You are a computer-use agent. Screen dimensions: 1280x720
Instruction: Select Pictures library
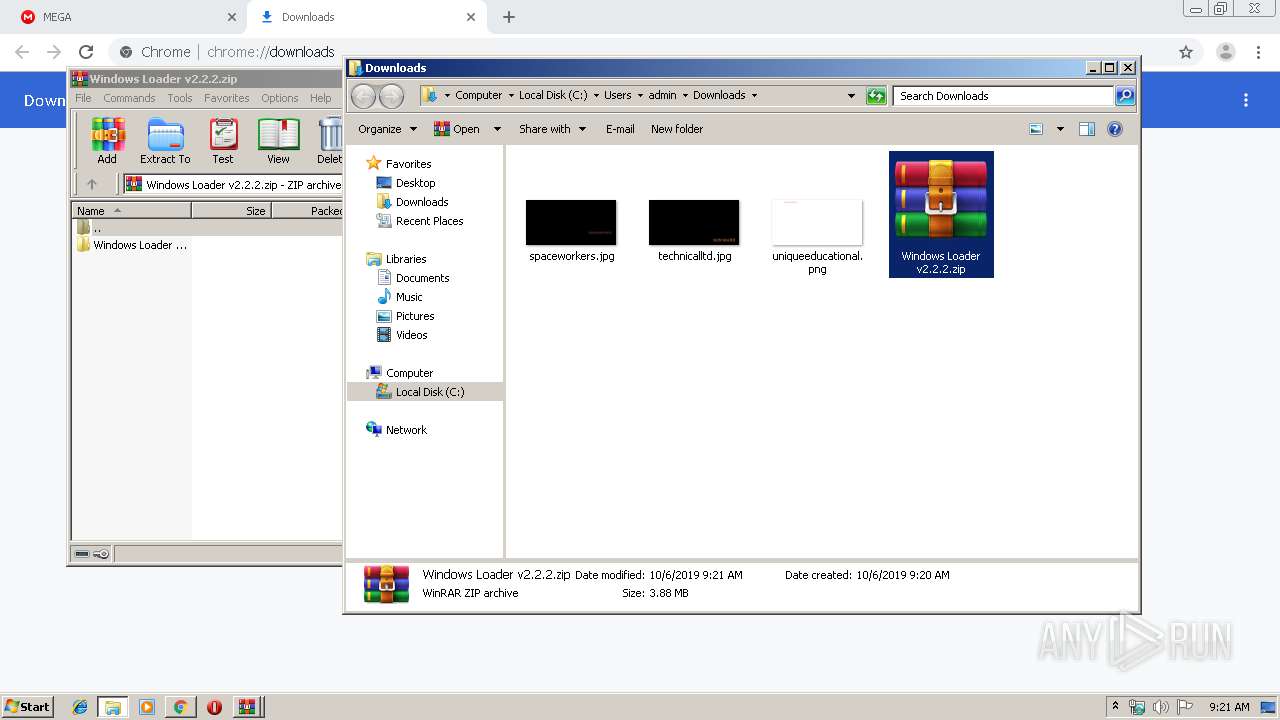pyautogui.click(x=405, y=316)
